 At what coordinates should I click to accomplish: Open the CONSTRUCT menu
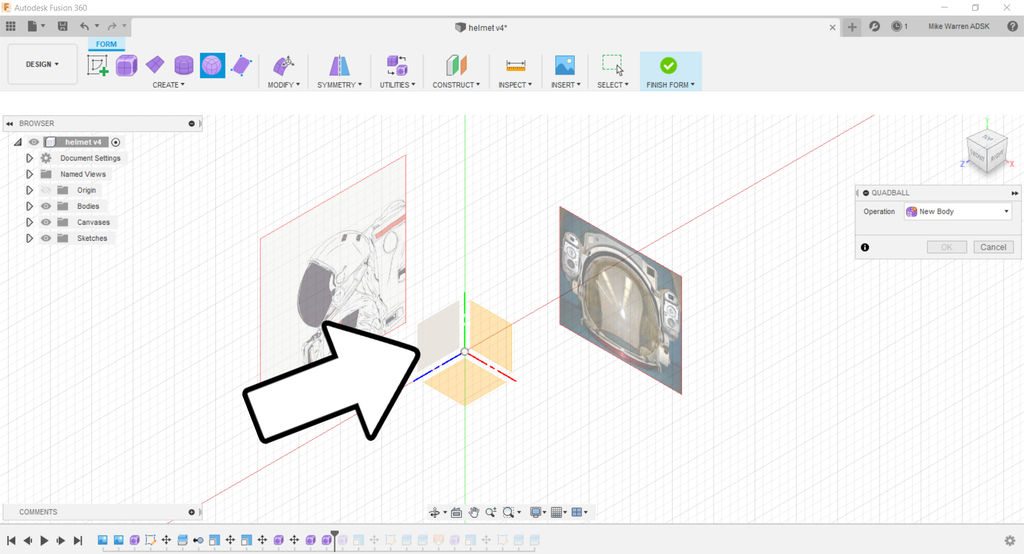pyautogui.click(x=456, y=85)
